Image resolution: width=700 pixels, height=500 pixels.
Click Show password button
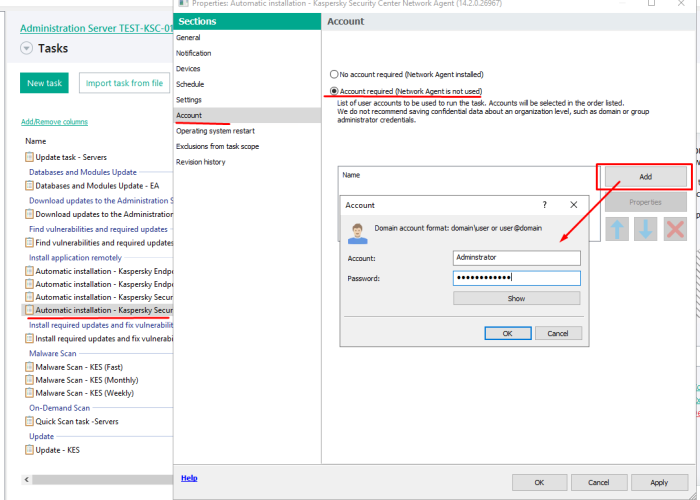(x=517, y=298)
